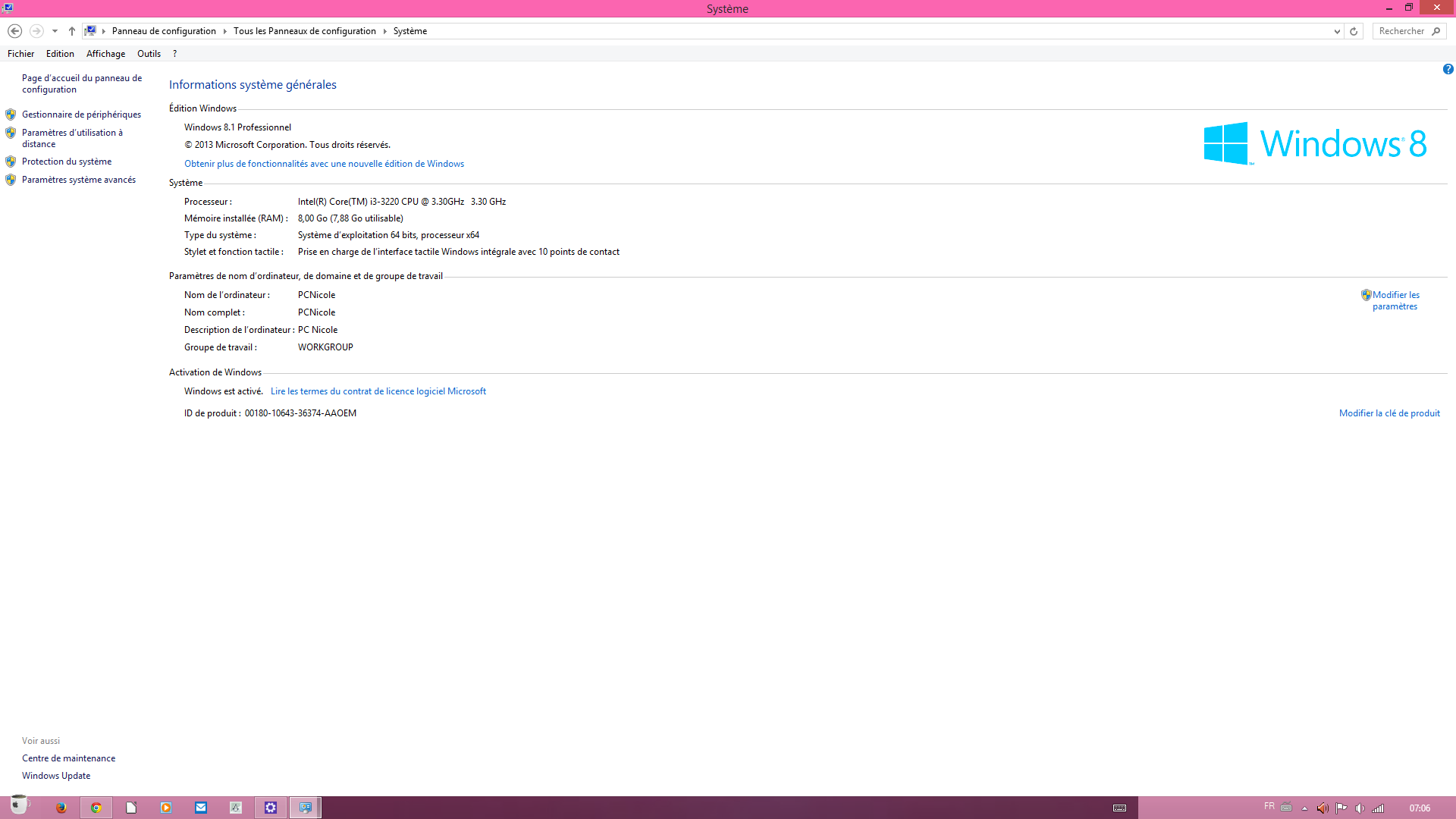Click keyboard layout icon in system tray
The image size is (1456, 819).
coord(1287,808)
